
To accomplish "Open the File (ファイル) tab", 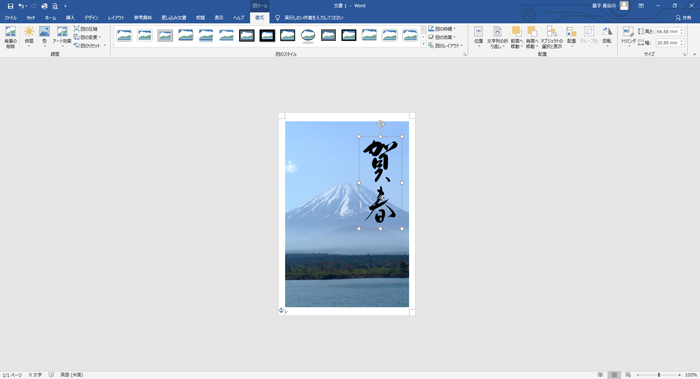I will click(x=10, y=18).
